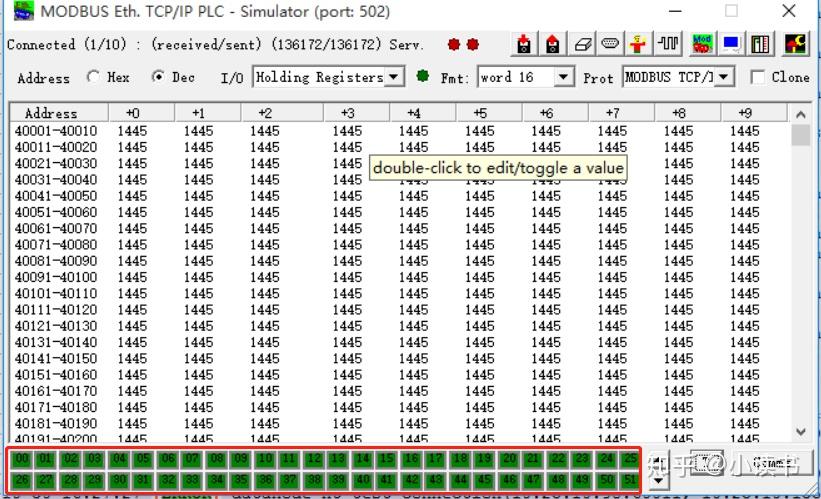This screenshot has width=821, height=499.
Task: Click the +1 value in row 40131-40140
Action: click(x=198, y=342)
